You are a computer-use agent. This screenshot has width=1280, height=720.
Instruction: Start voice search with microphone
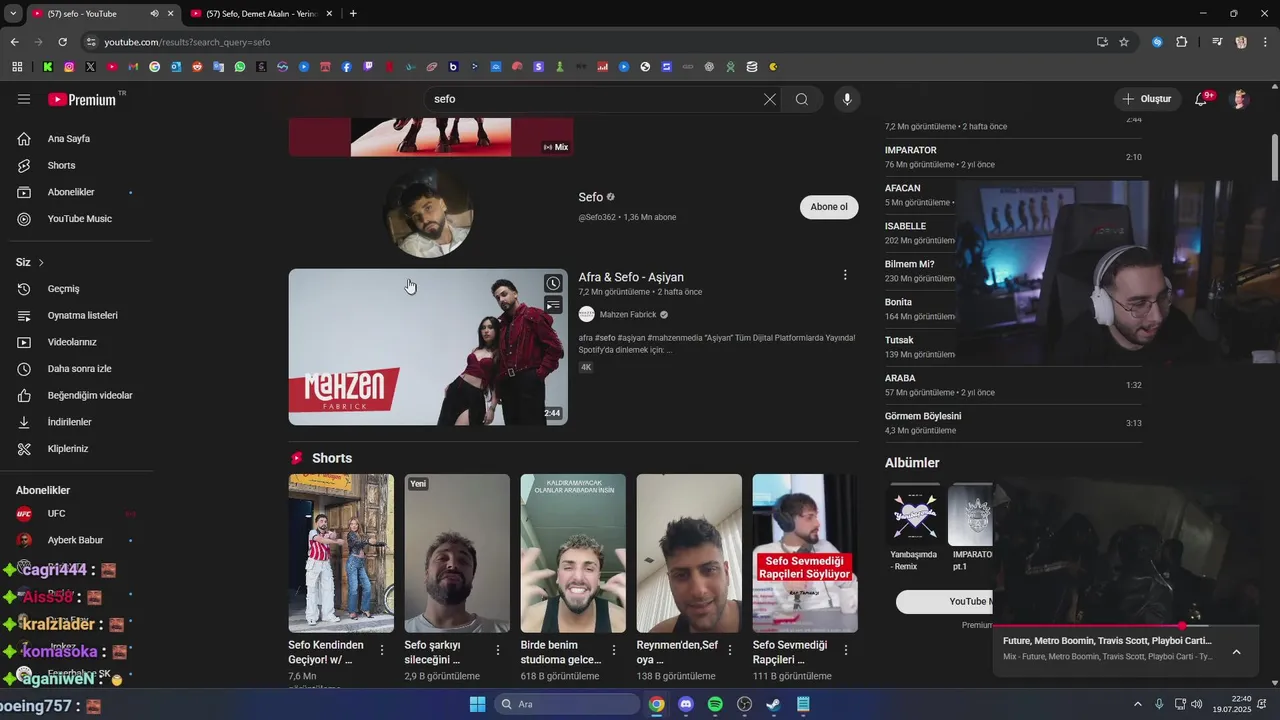click(x=847, y=99)
